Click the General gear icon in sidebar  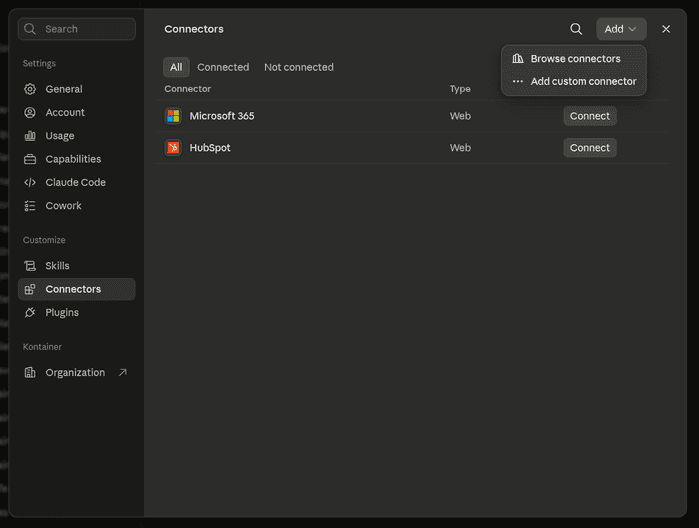(30, 89)
